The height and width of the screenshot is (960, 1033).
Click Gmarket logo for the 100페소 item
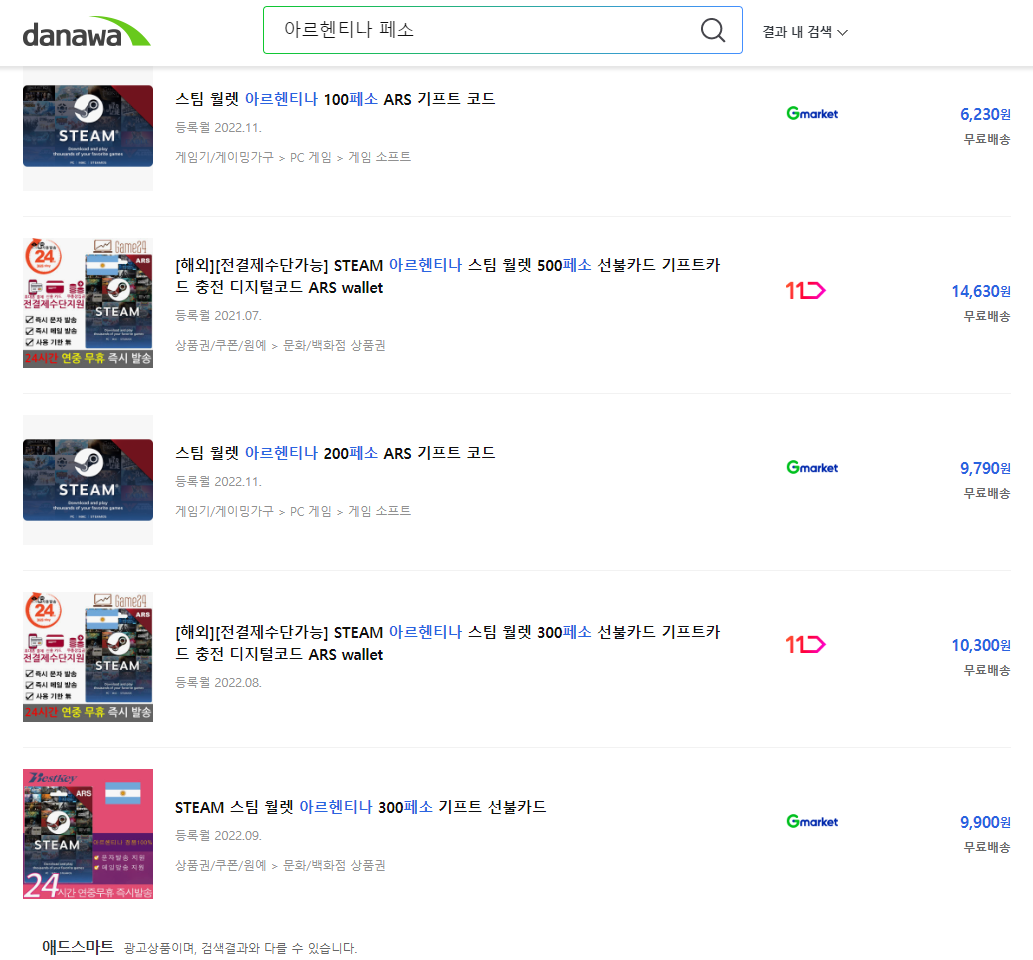[x=812, y=113]
